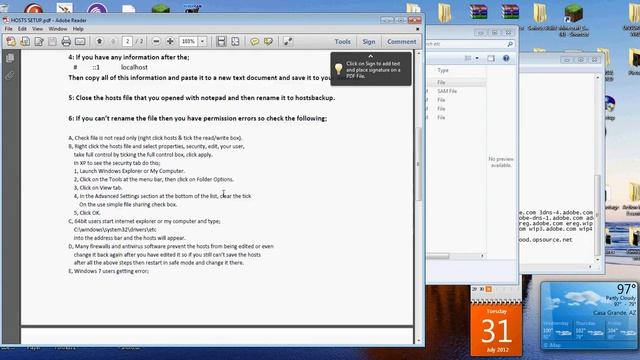
Task: Open Explorer help via question mark icon
Action: click(506, 58)
